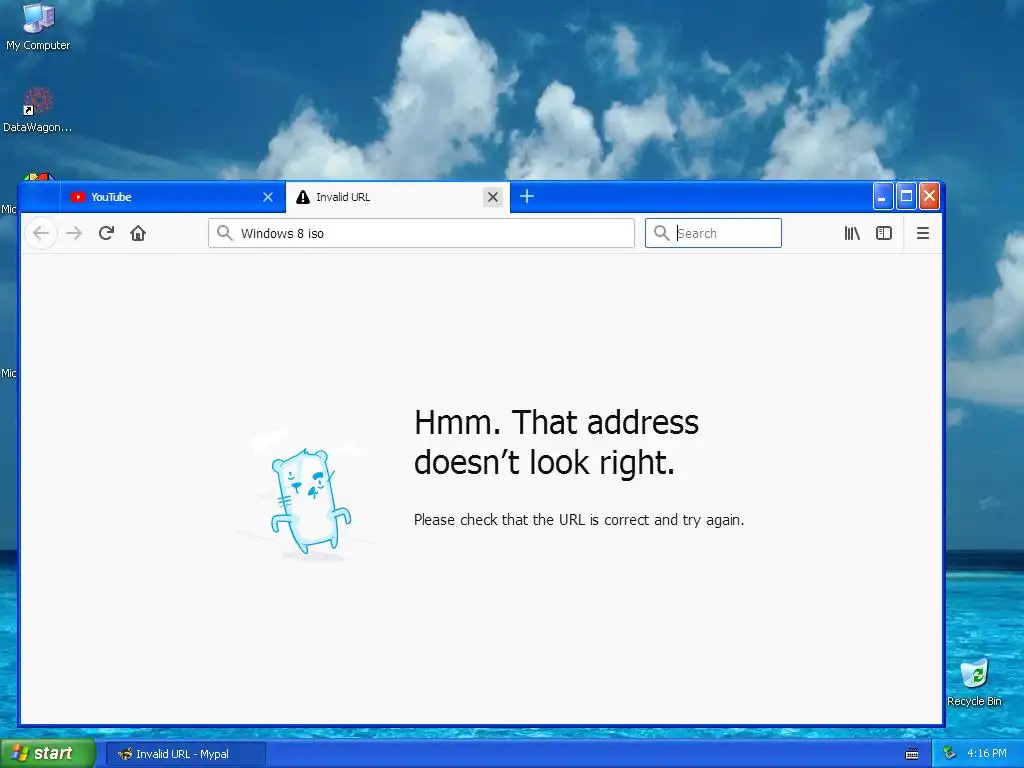Image resolution: width=1024 pixels, height=768 pixels.
Task: Switch to the YouTube tab
Action: click(172, 197)
